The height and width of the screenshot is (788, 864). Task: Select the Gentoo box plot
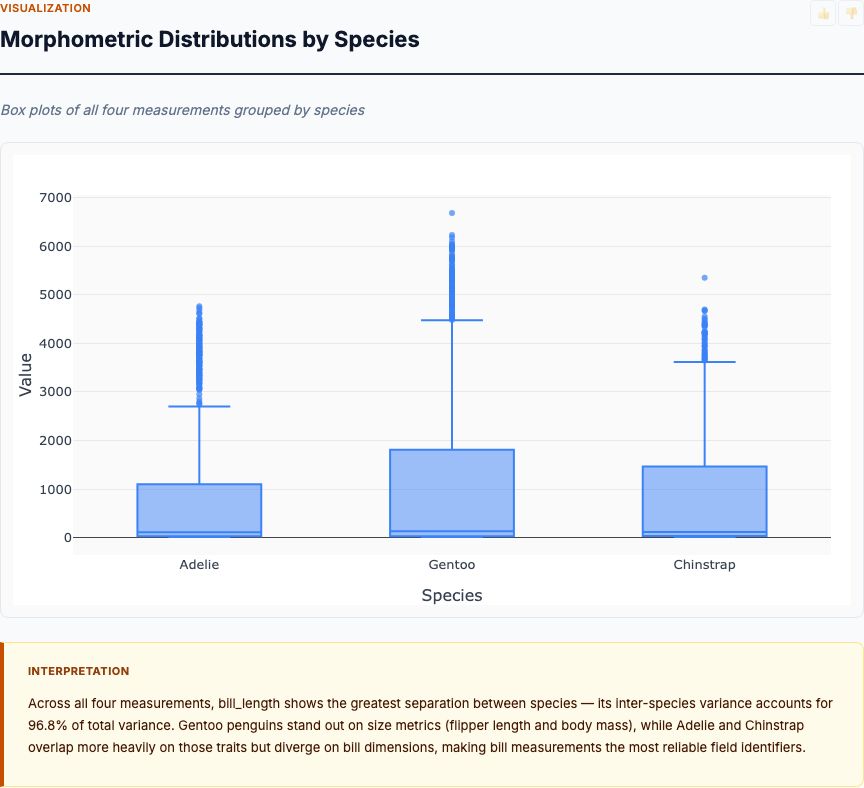pos(452,490)
